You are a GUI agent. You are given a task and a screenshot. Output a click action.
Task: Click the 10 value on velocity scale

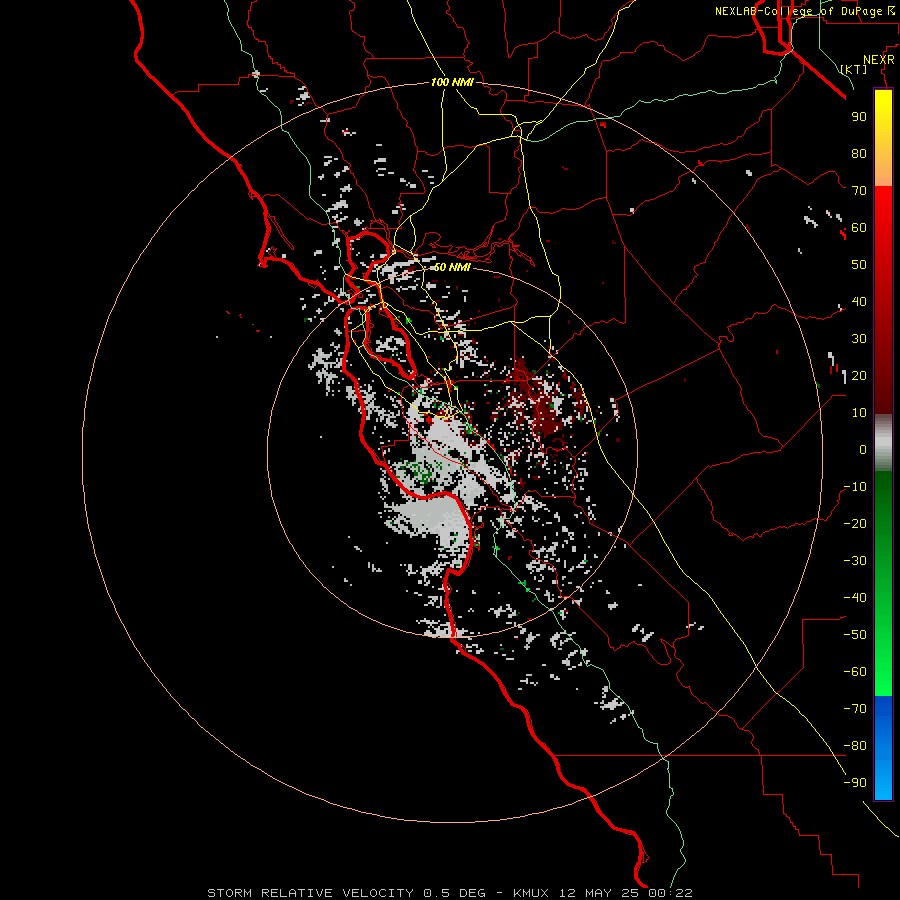[x=859, y=413]
